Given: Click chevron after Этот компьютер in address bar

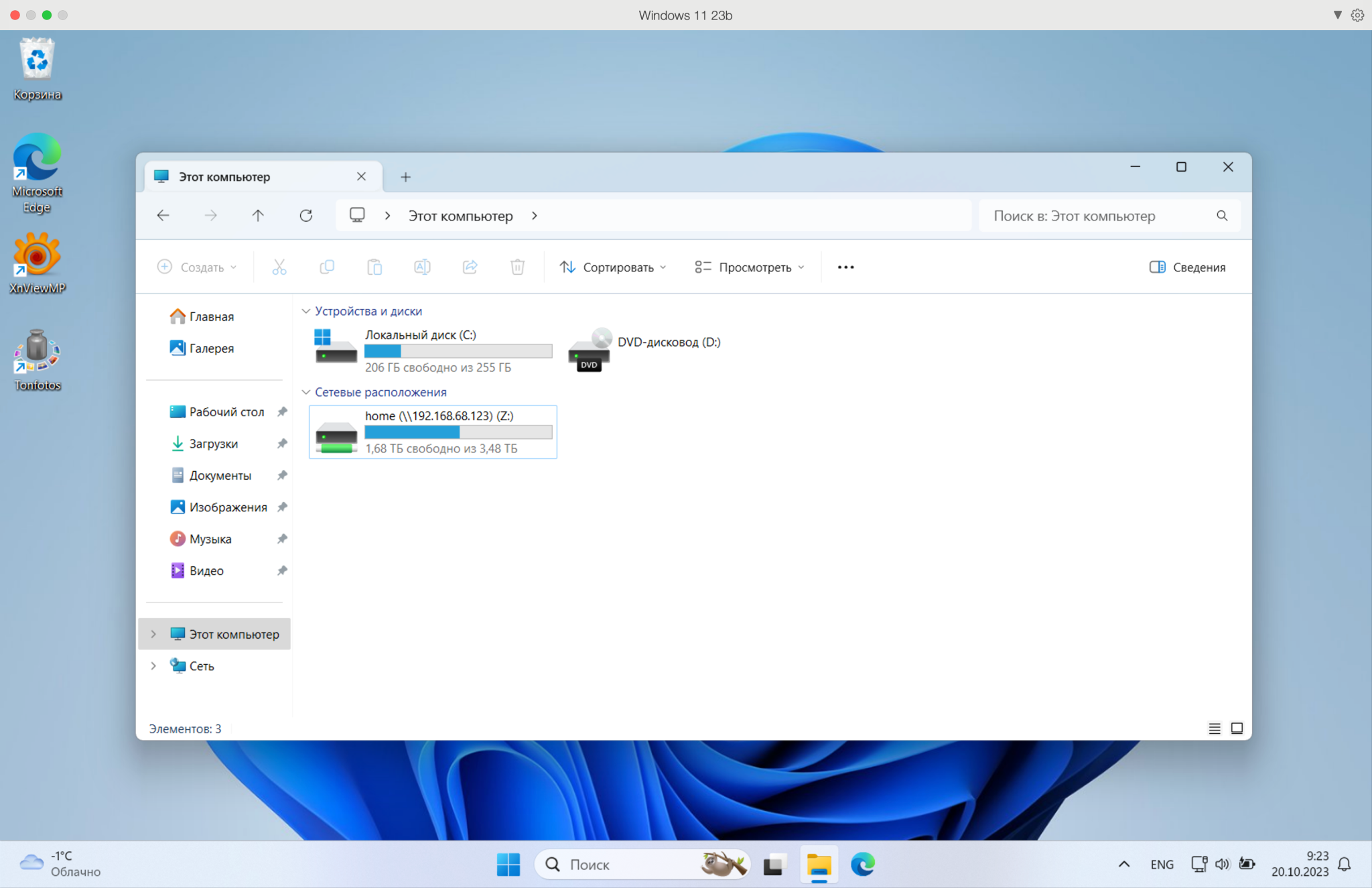Looking at the screenshot, I should 535,216.
